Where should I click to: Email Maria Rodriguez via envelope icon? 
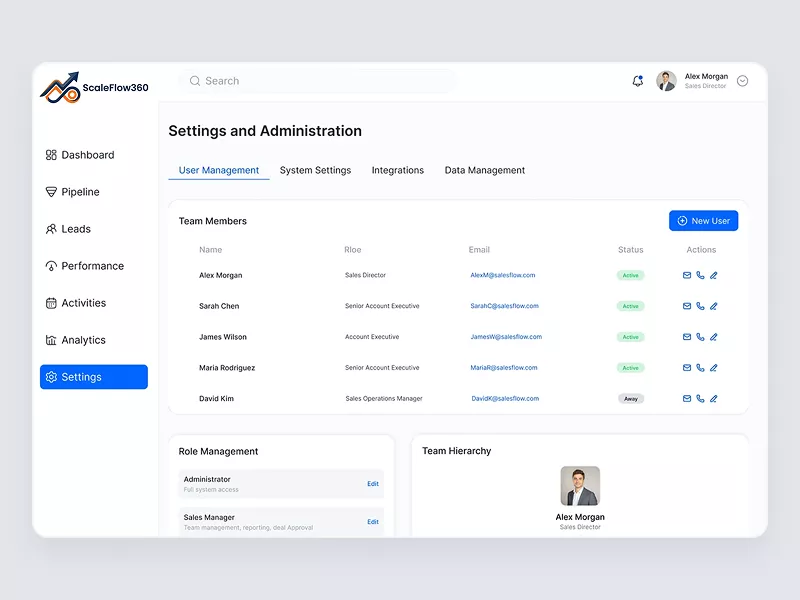click(687, 367)
